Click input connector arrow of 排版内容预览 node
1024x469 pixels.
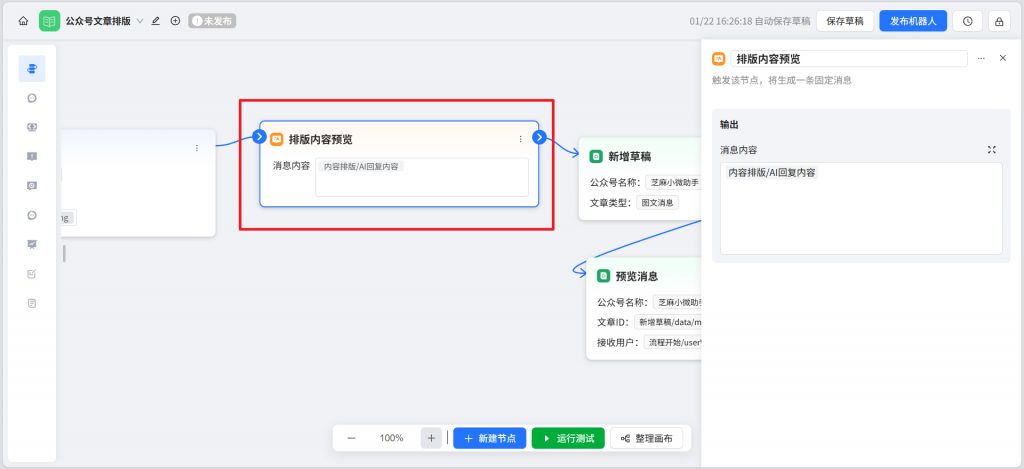(259, 137)
